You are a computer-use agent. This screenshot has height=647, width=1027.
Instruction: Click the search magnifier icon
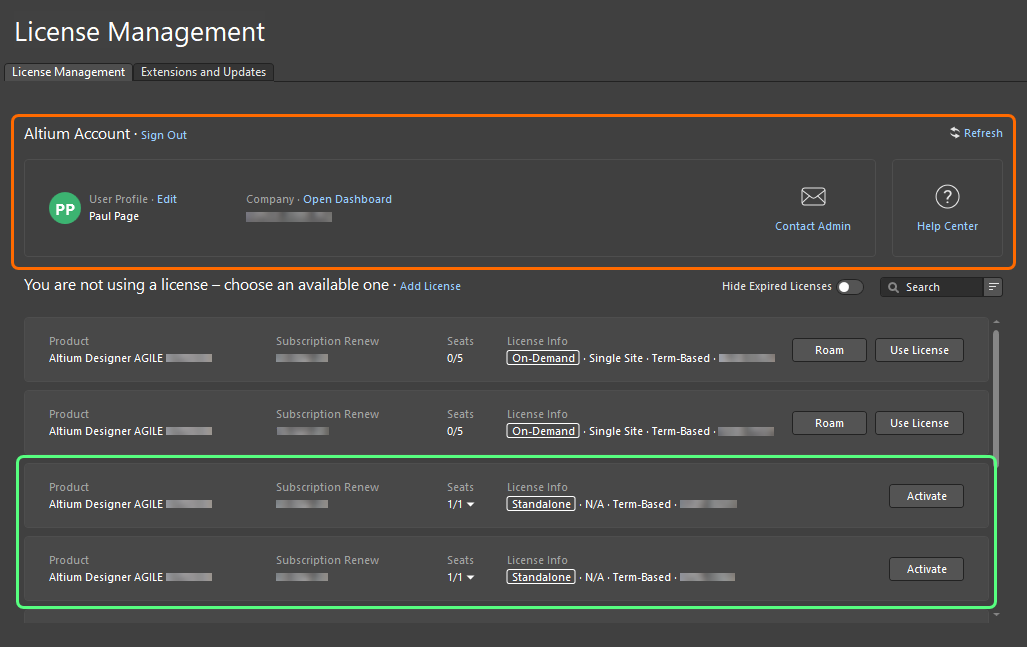(893, 287)
